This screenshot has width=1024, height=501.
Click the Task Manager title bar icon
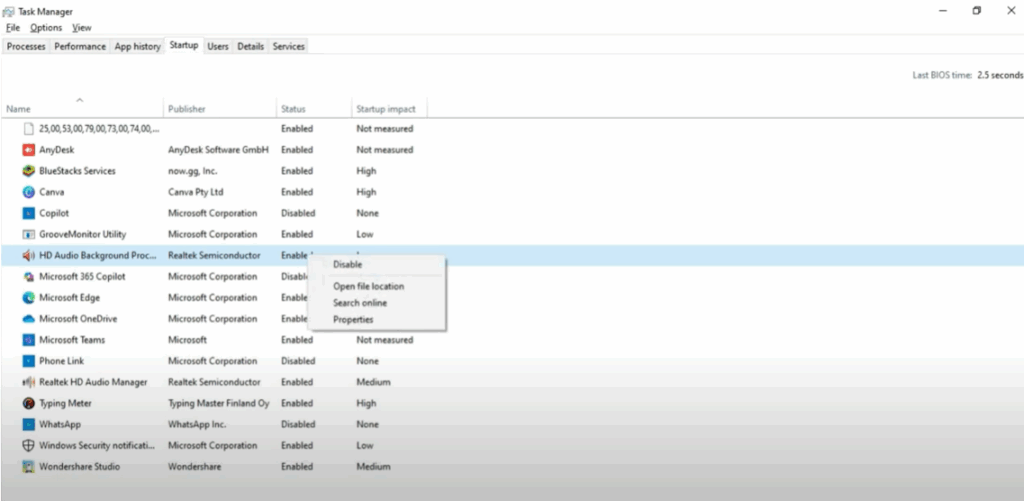point(8,11)
